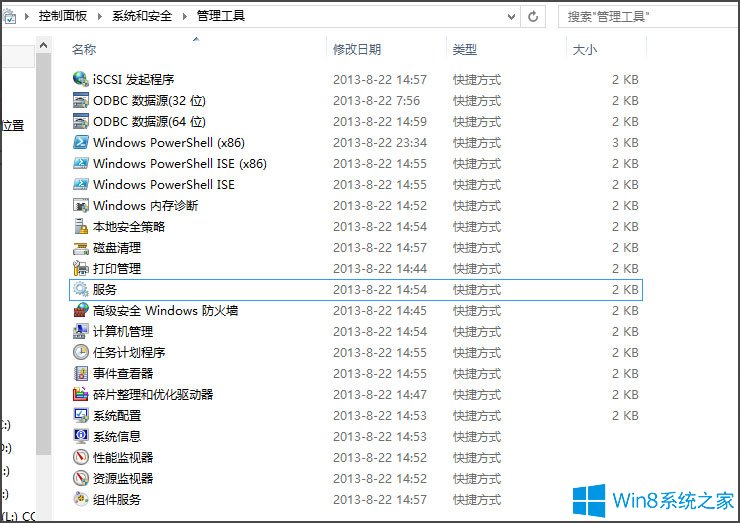This screenshot has width=740, height=523.
Task: Select the 系统配置 icon
Action: [x=81, y=415]
